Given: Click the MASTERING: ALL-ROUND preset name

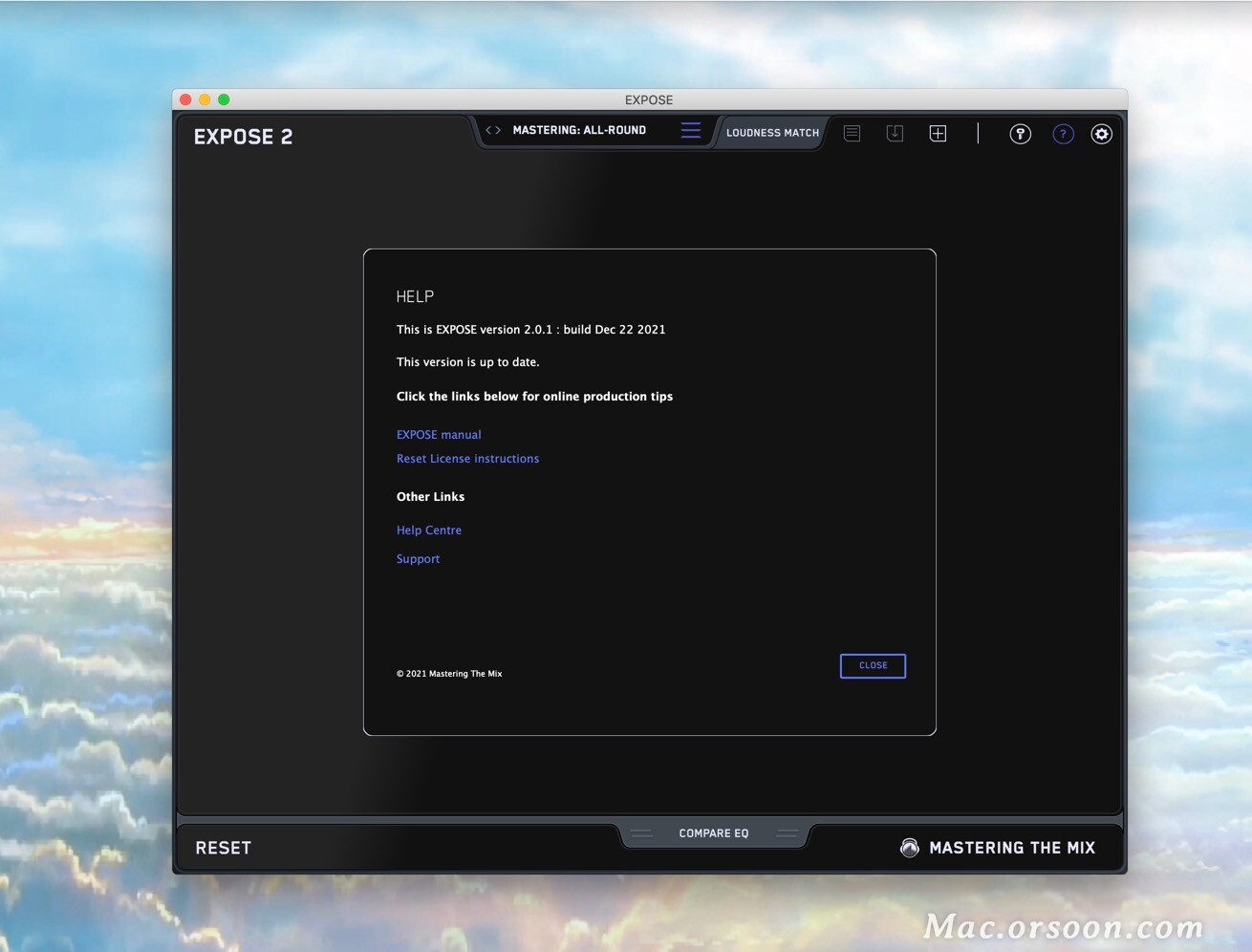Looking at the screenshot, I should [x=579, y=130].
